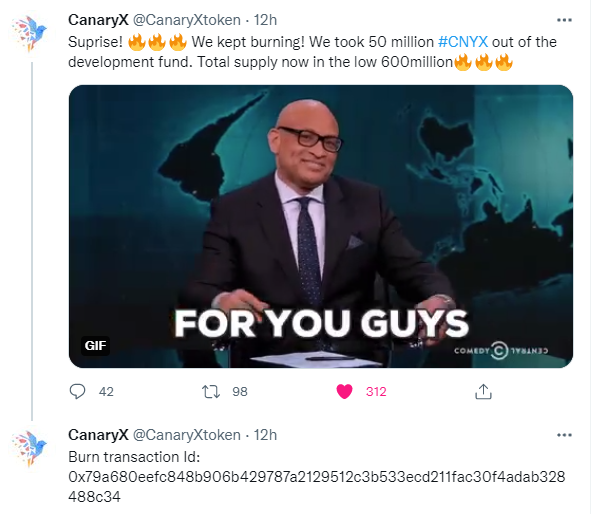Click the CanaryX avatar on second tweet
This screenshot has width=591, height=514.
[x=29, y=448]
